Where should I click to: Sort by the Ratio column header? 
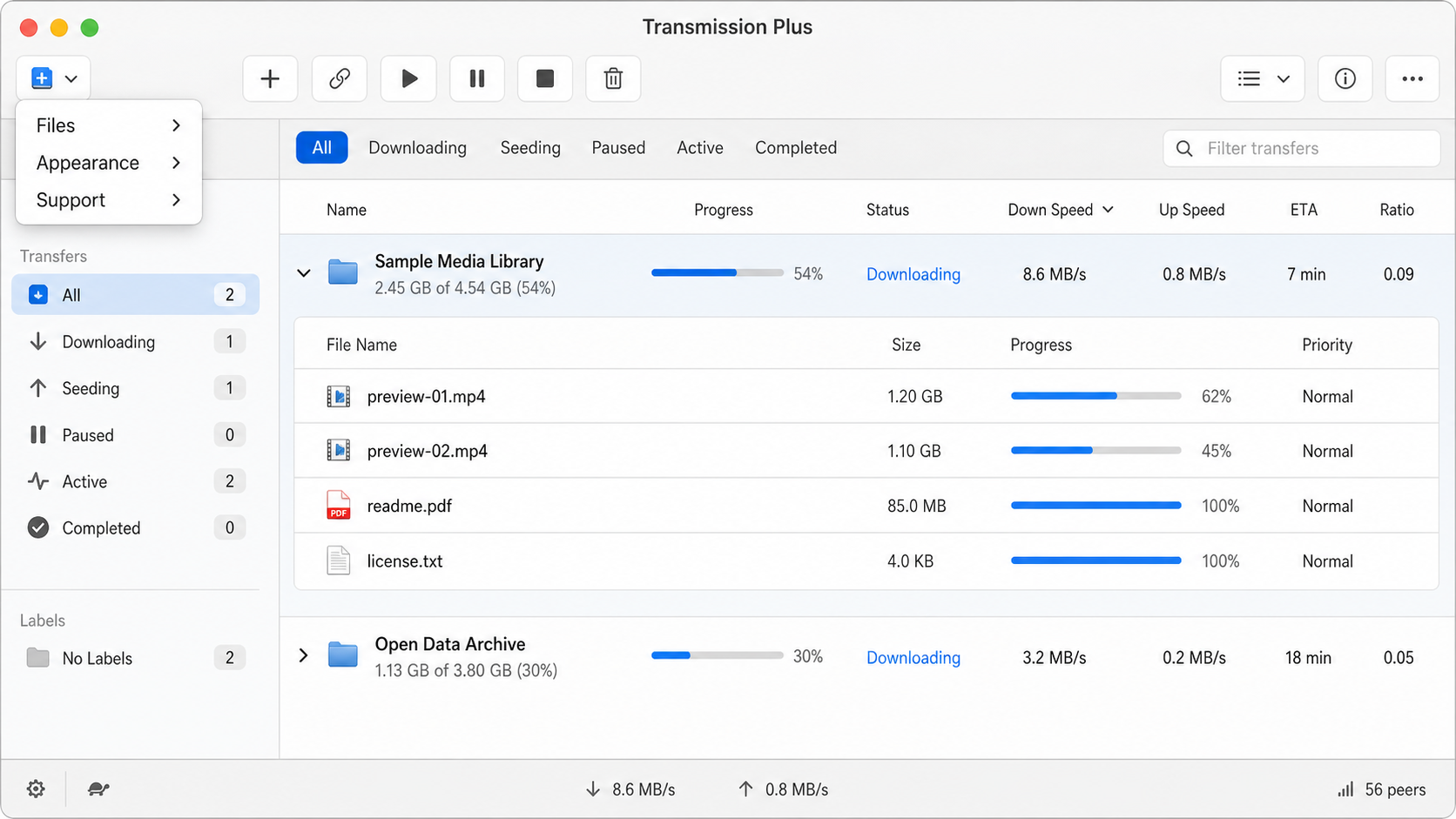(1397, 210)
